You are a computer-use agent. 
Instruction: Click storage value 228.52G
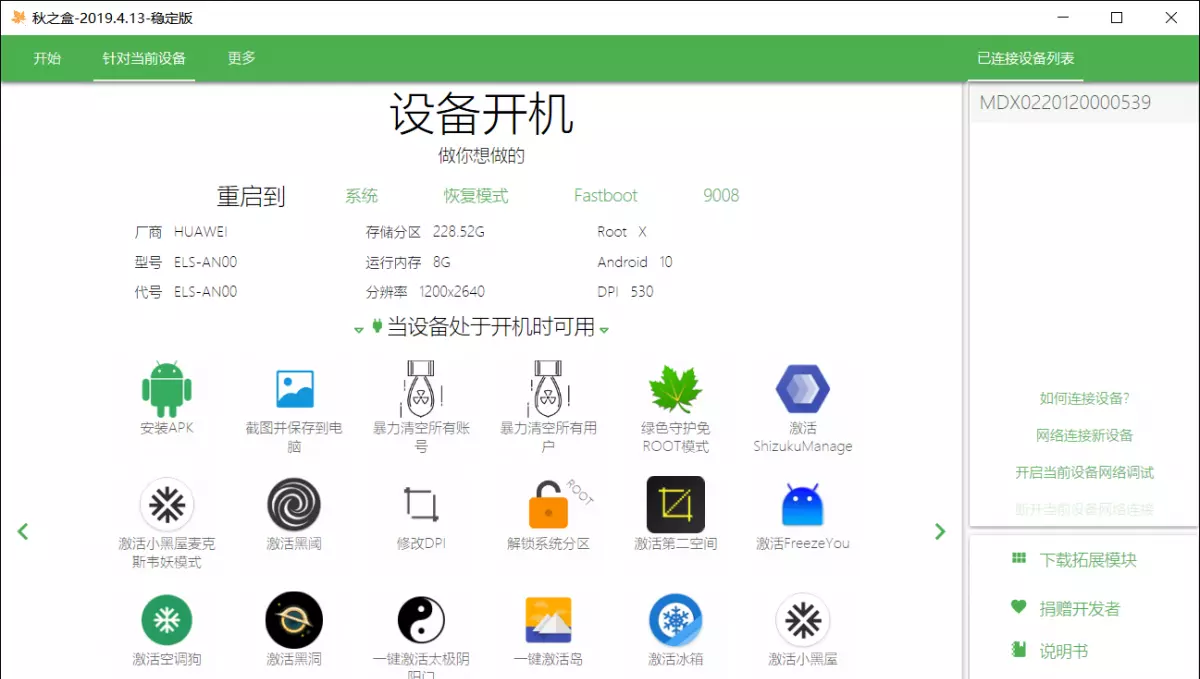tap(458, 232)
